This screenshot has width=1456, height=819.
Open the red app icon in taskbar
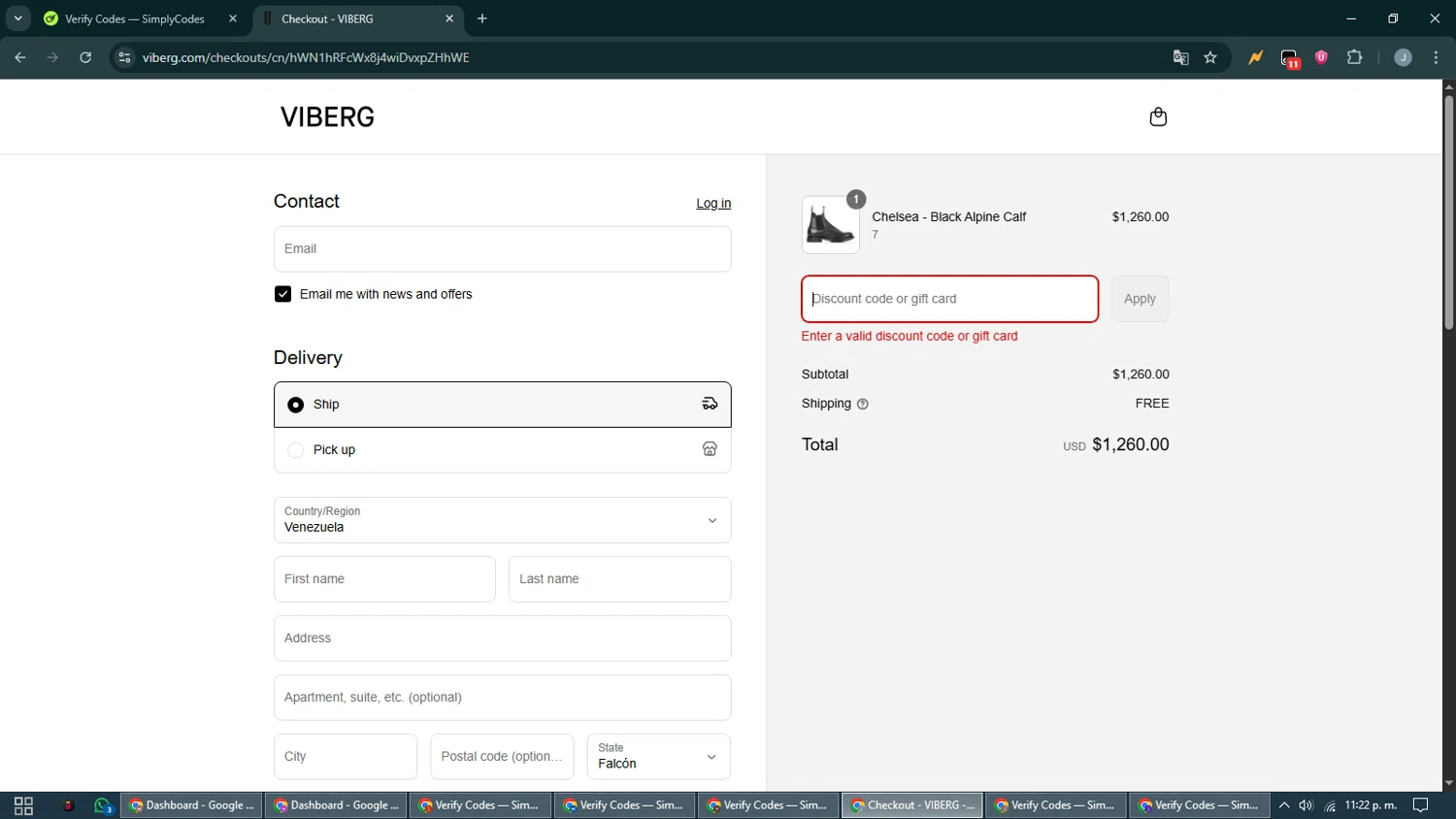[68, 805]
